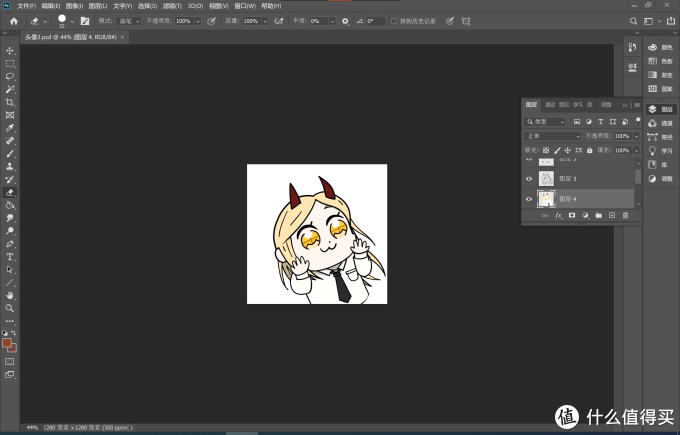Select the Dodge tool

[10, 231]
